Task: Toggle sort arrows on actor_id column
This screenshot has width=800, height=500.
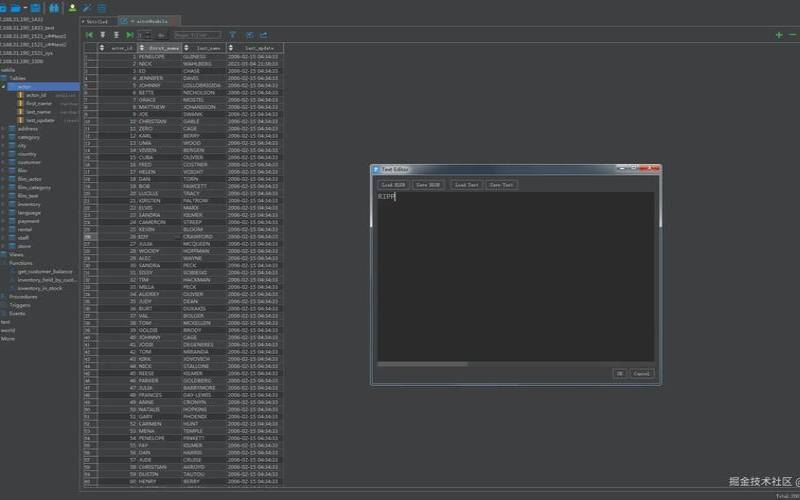Action: click(x=102, y=48)
